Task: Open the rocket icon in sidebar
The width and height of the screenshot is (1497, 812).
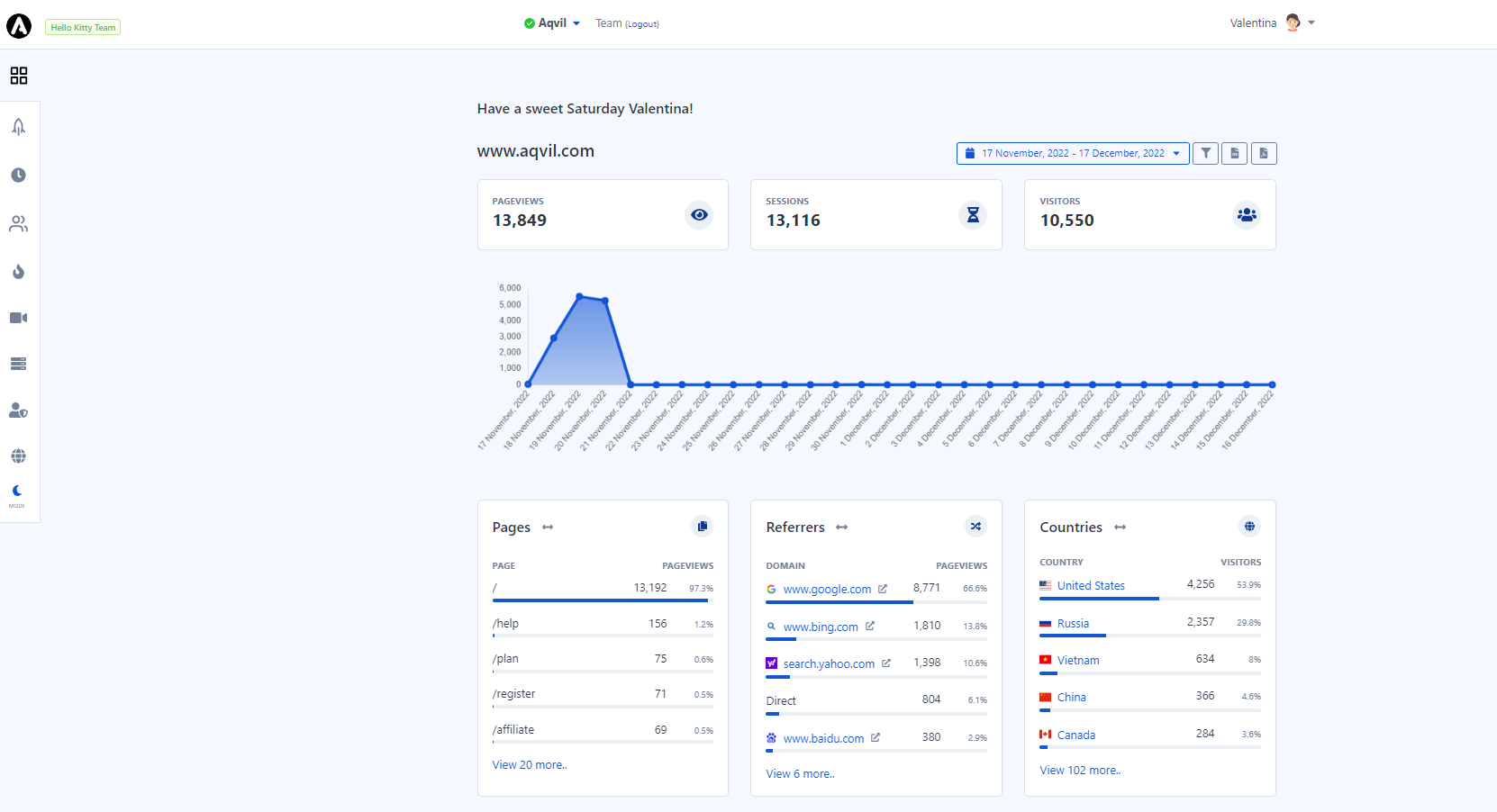Action: click(x=18, y=127)
